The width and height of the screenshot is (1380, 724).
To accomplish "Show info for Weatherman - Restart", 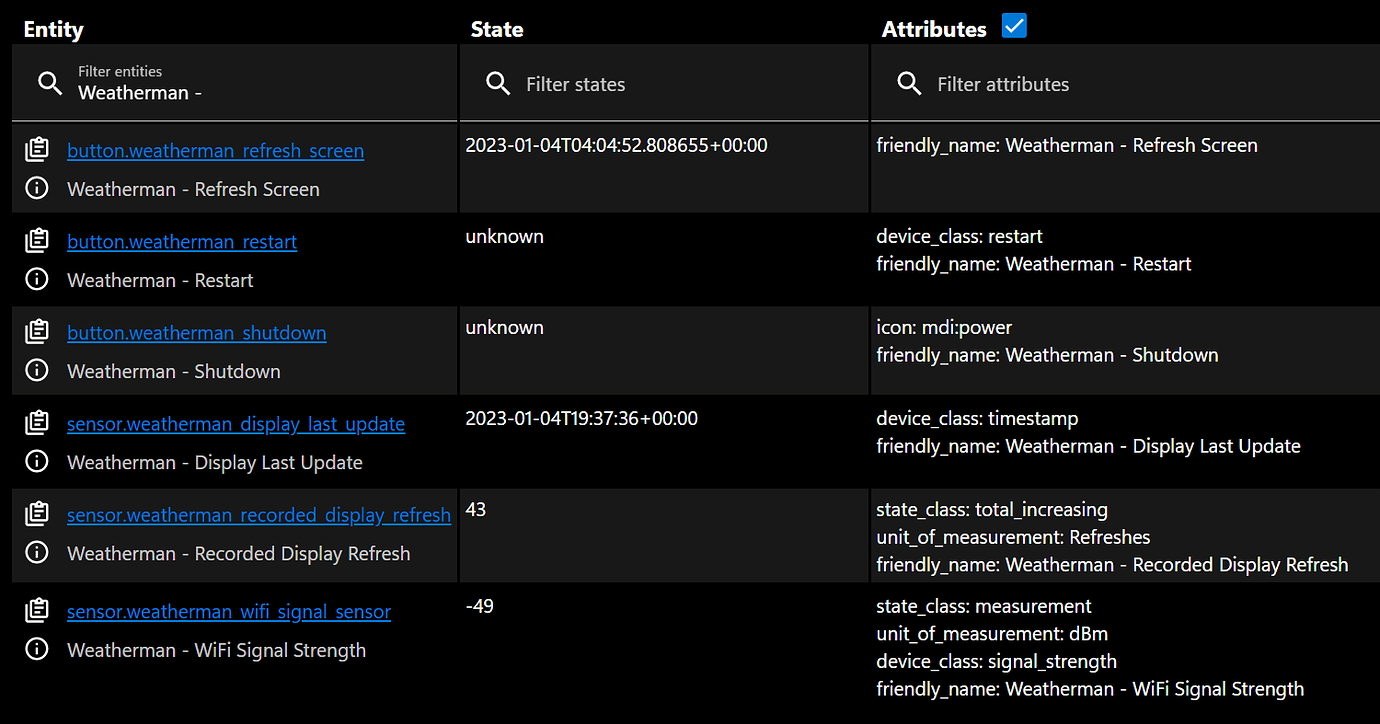I will pyautogui.click(x=37, y=280).
